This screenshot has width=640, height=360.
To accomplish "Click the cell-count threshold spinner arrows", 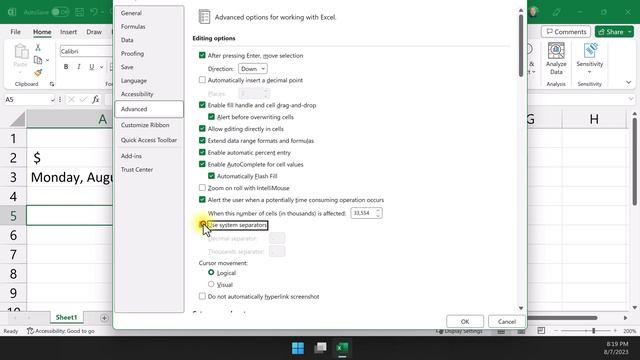I will [378, 213].
